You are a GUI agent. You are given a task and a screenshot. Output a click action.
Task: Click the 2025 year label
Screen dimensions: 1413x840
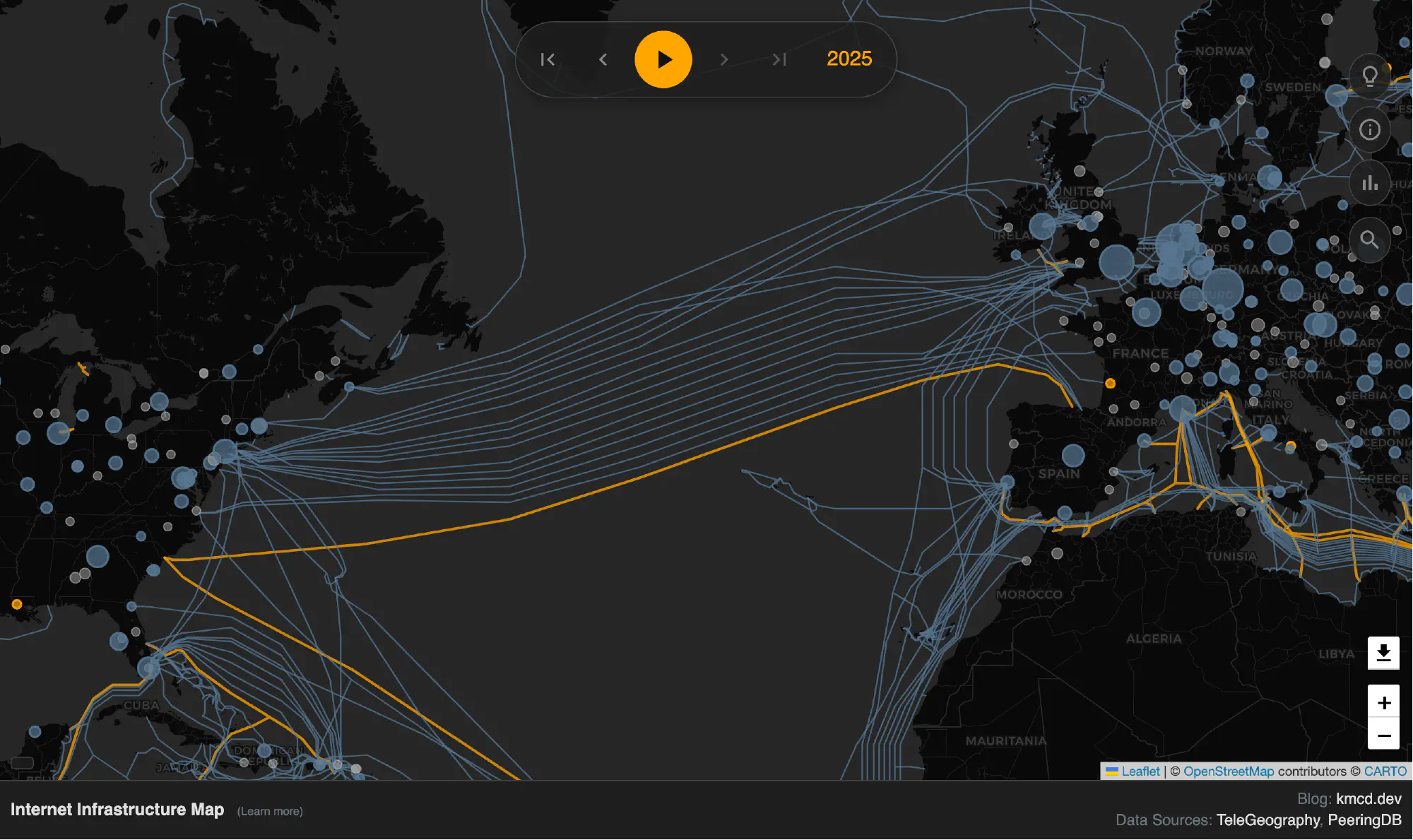click(849, 59)
